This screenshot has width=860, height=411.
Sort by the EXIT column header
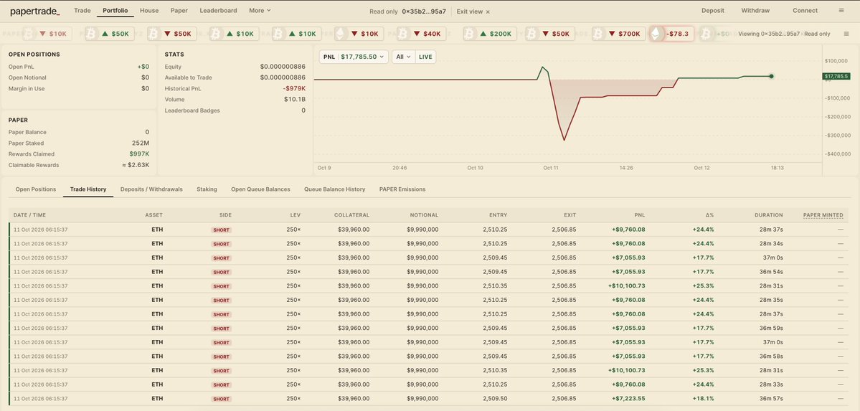(x=570, y=215)
